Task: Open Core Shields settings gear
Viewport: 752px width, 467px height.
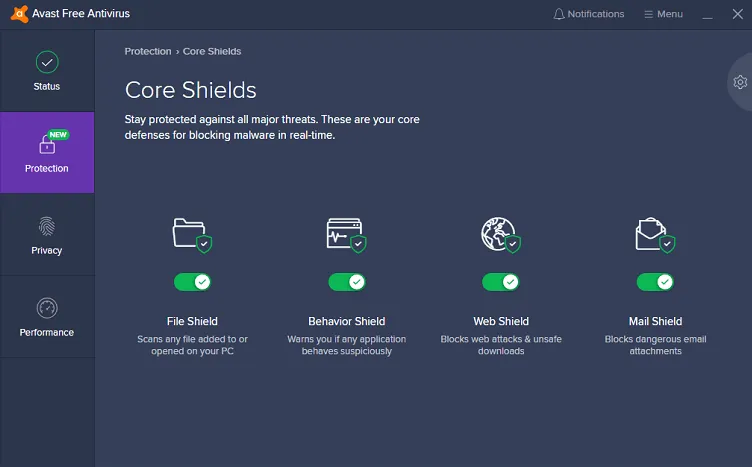Action: click(x=740, y=82)
